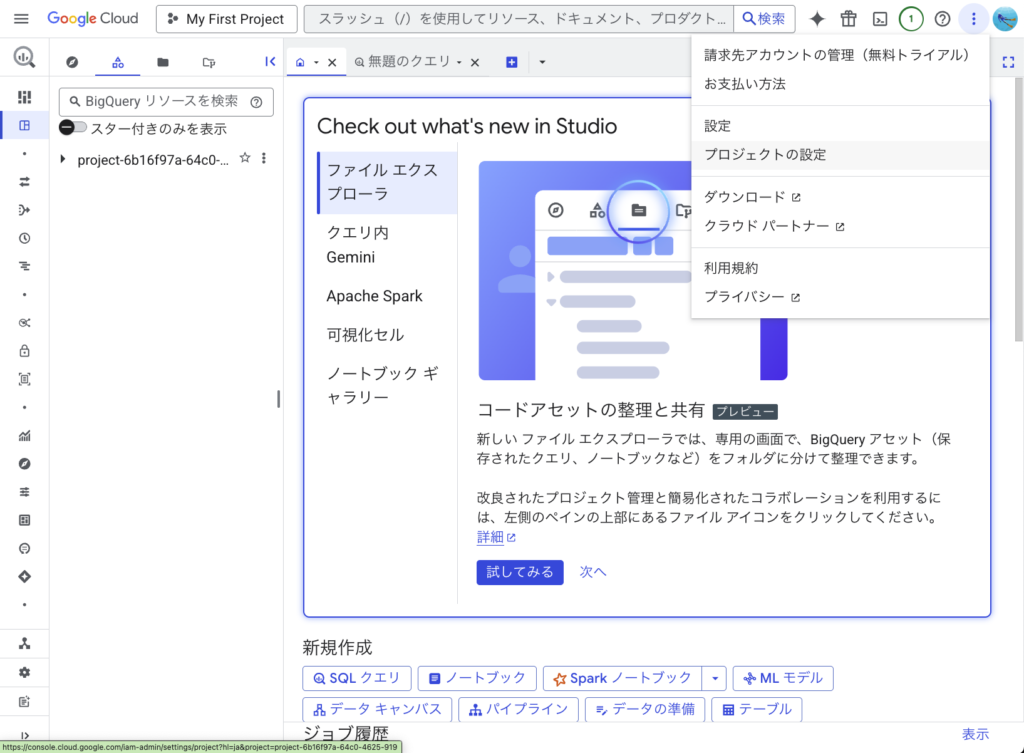The height and width of the screenshot is (753, 1024).
Task: Open the tab overflow dropdown arrow
Action: point(542,62)
